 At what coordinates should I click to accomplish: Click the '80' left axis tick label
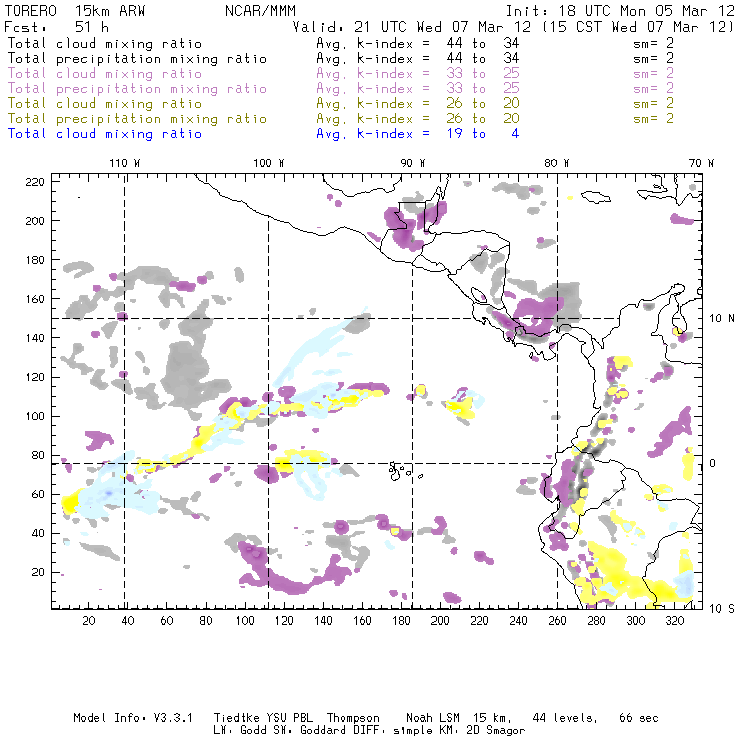coord(38,455)
